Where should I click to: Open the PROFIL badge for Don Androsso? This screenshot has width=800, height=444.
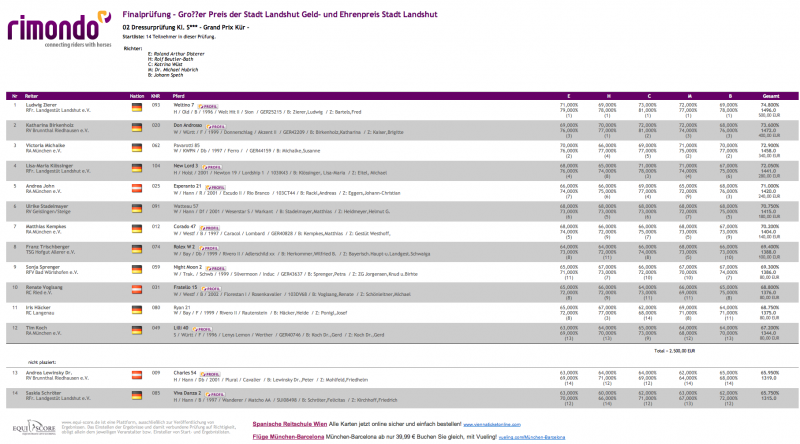pos(216,126)
